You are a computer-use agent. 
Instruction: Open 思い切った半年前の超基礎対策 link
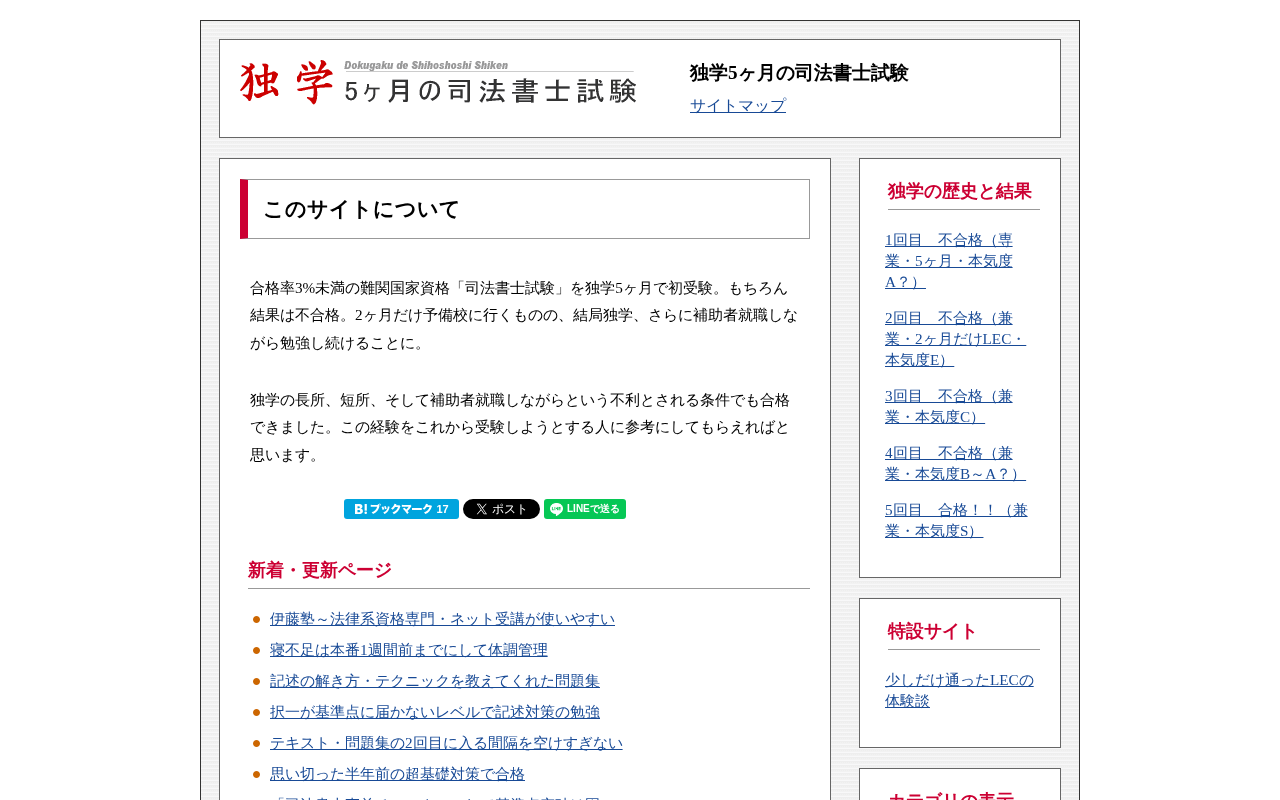coord(397,774)
